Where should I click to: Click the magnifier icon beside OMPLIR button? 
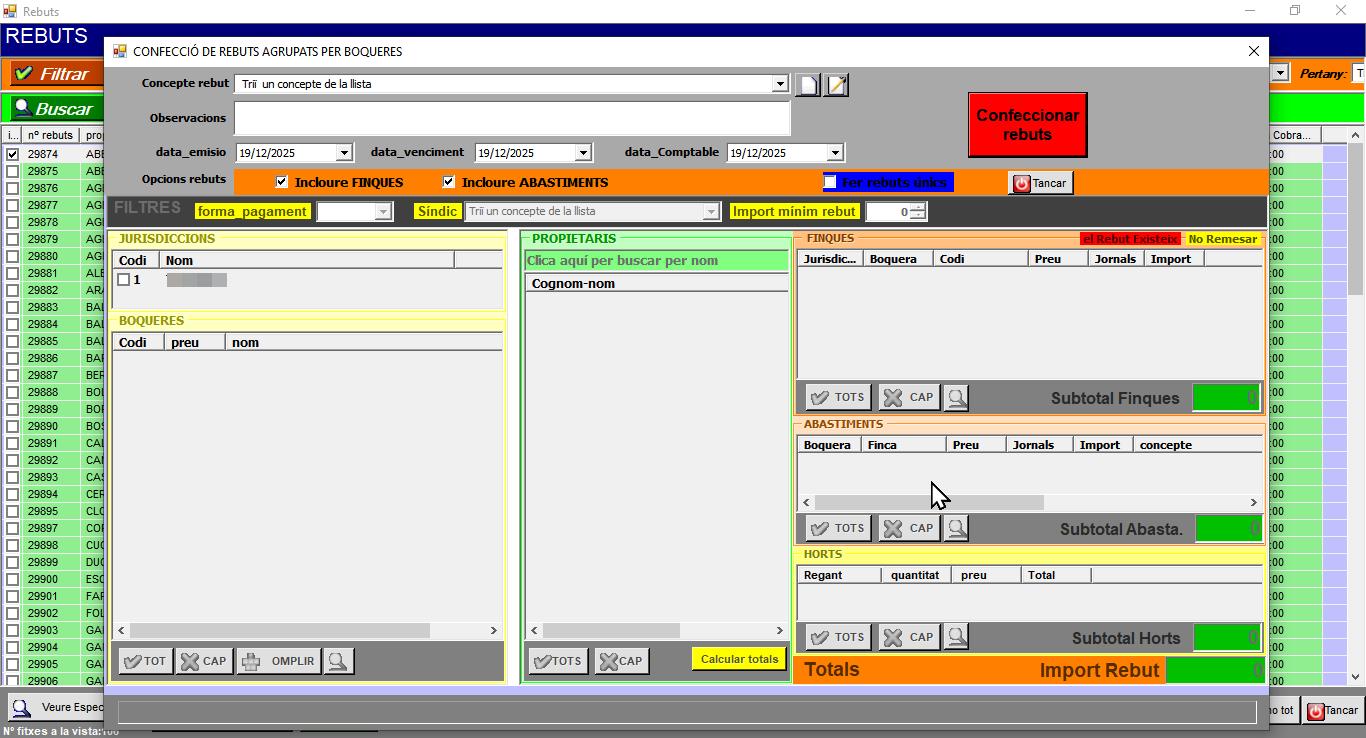[339, 661]
